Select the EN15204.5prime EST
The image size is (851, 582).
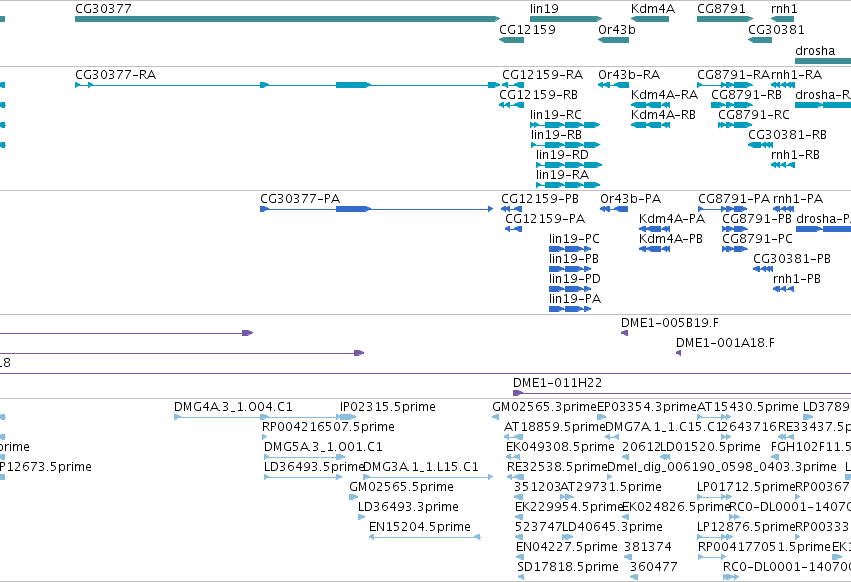coord(424,537)
